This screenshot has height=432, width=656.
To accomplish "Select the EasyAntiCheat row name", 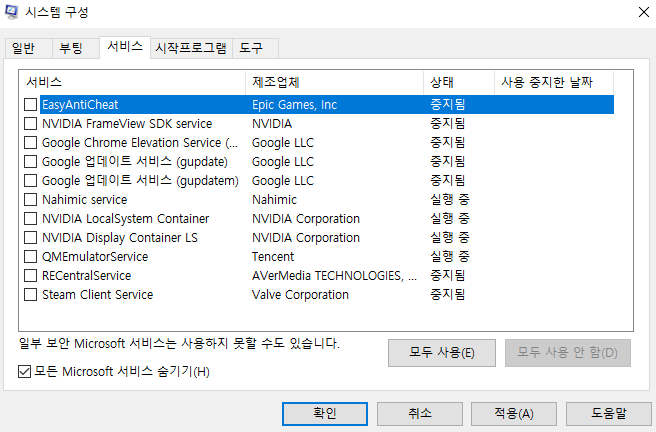I will click(80, 105).
